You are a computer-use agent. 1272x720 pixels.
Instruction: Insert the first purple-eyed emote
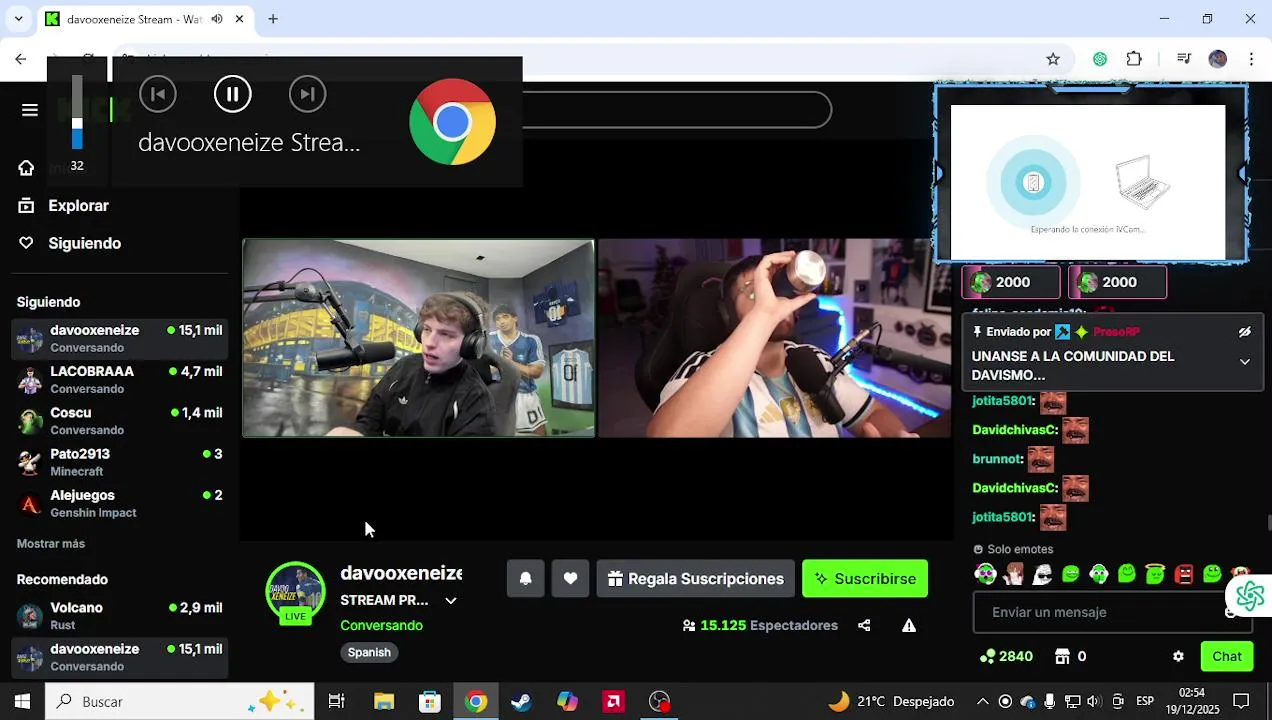click(986, 574)
